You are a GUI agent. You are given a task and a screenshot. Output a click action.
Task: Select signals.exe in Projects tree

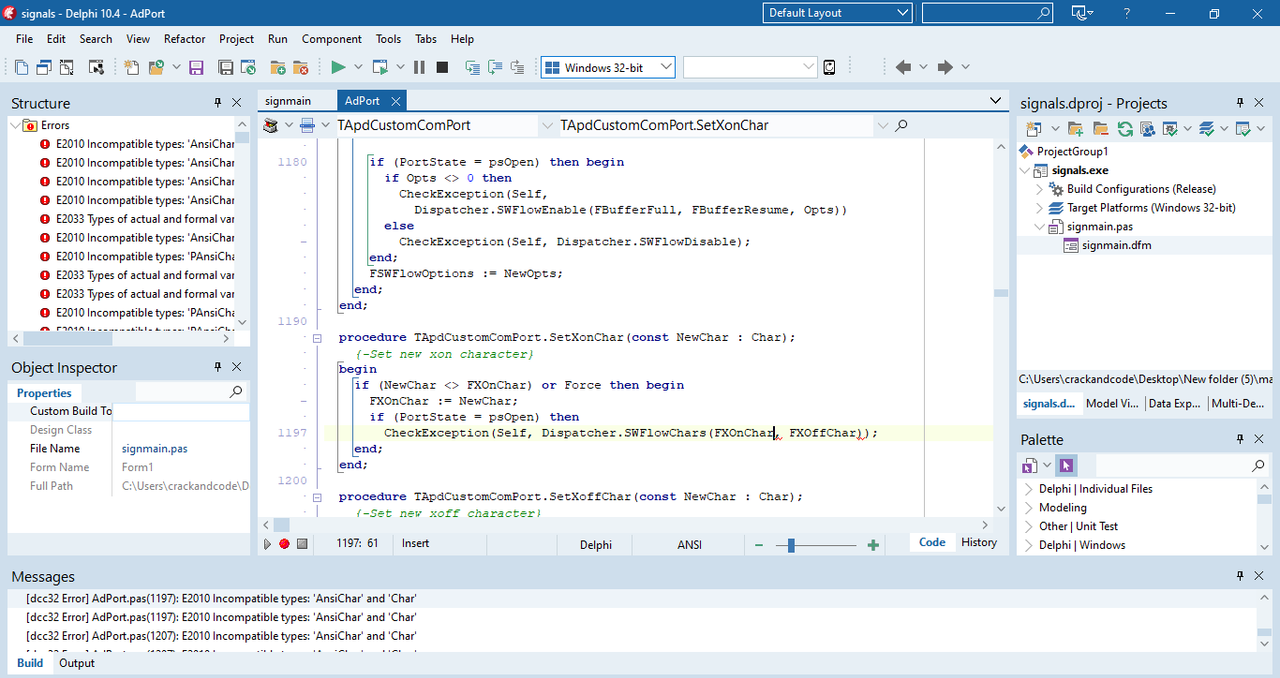coord(1080,170)
